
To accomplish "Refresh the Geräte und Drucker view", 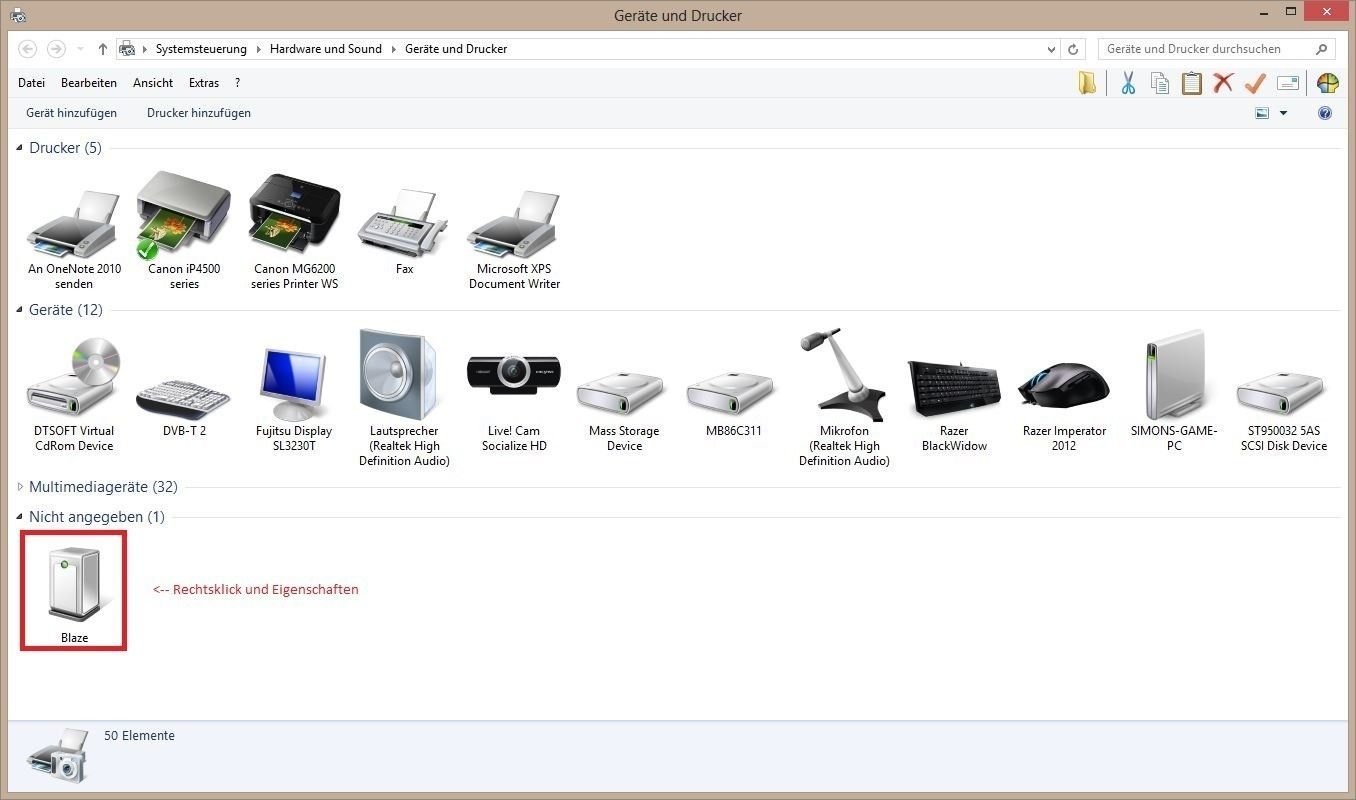I will [1074, 49].
